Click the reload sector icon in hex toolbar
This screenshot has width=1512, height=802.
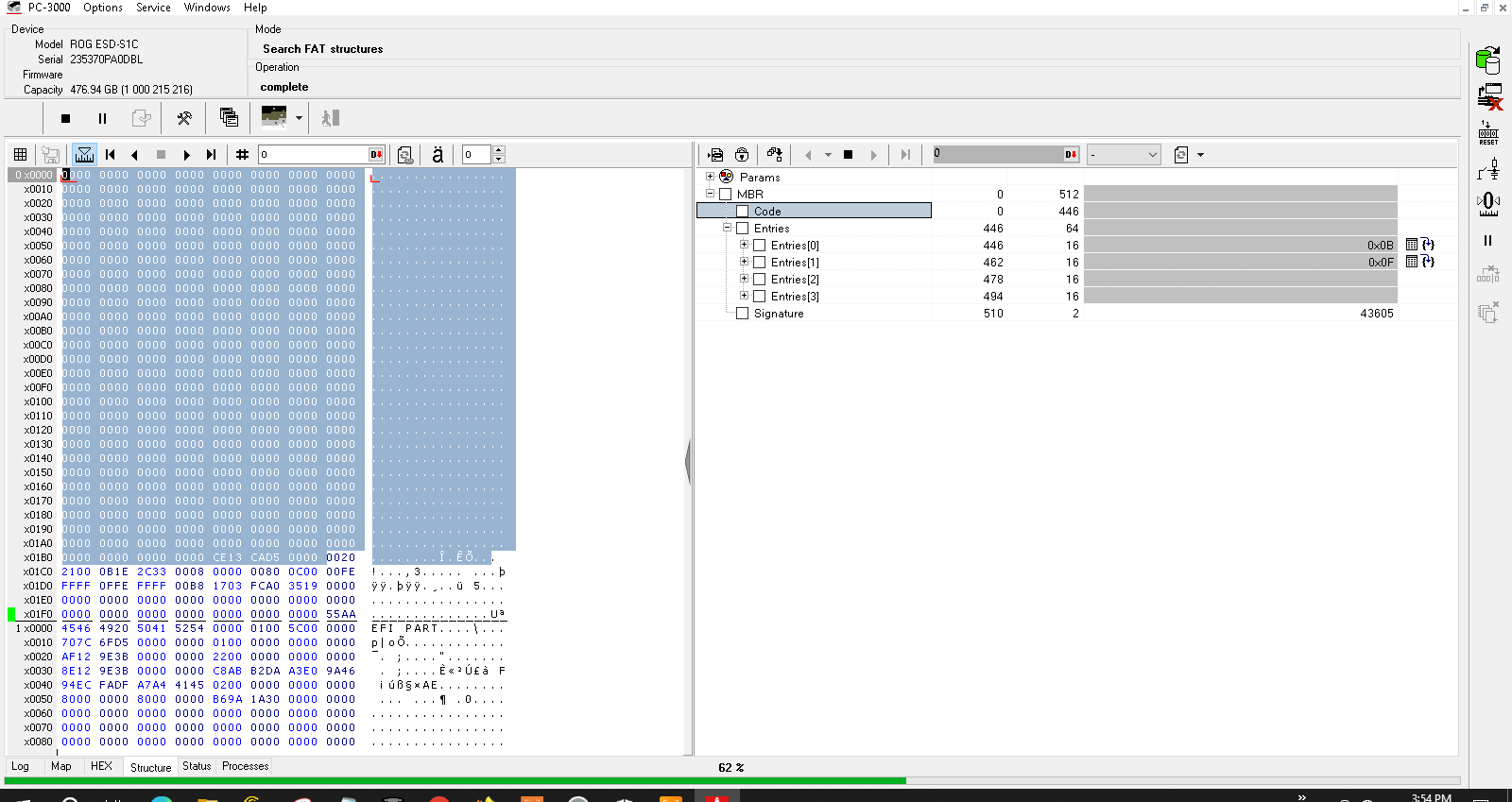(405, 154)
